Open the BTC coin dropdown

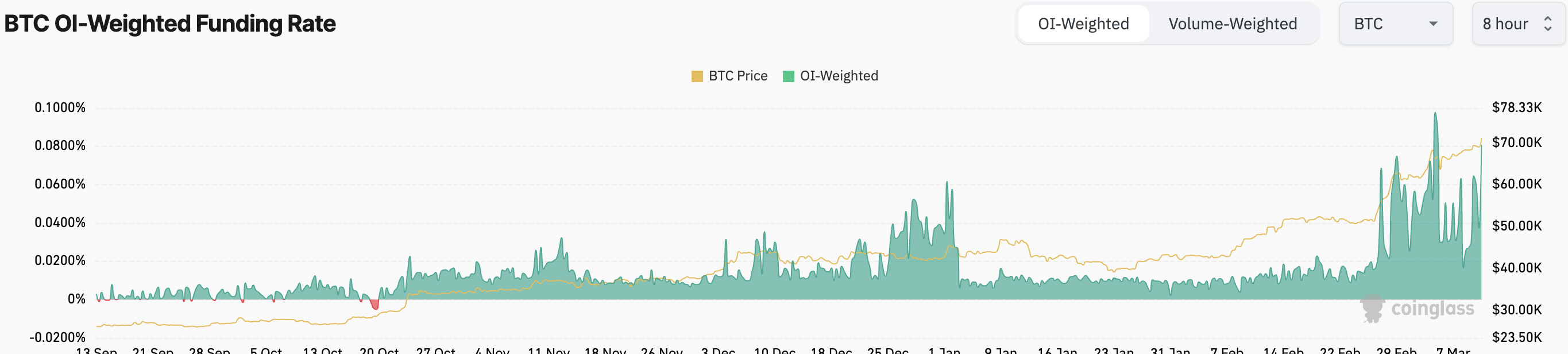point(1395,24)
